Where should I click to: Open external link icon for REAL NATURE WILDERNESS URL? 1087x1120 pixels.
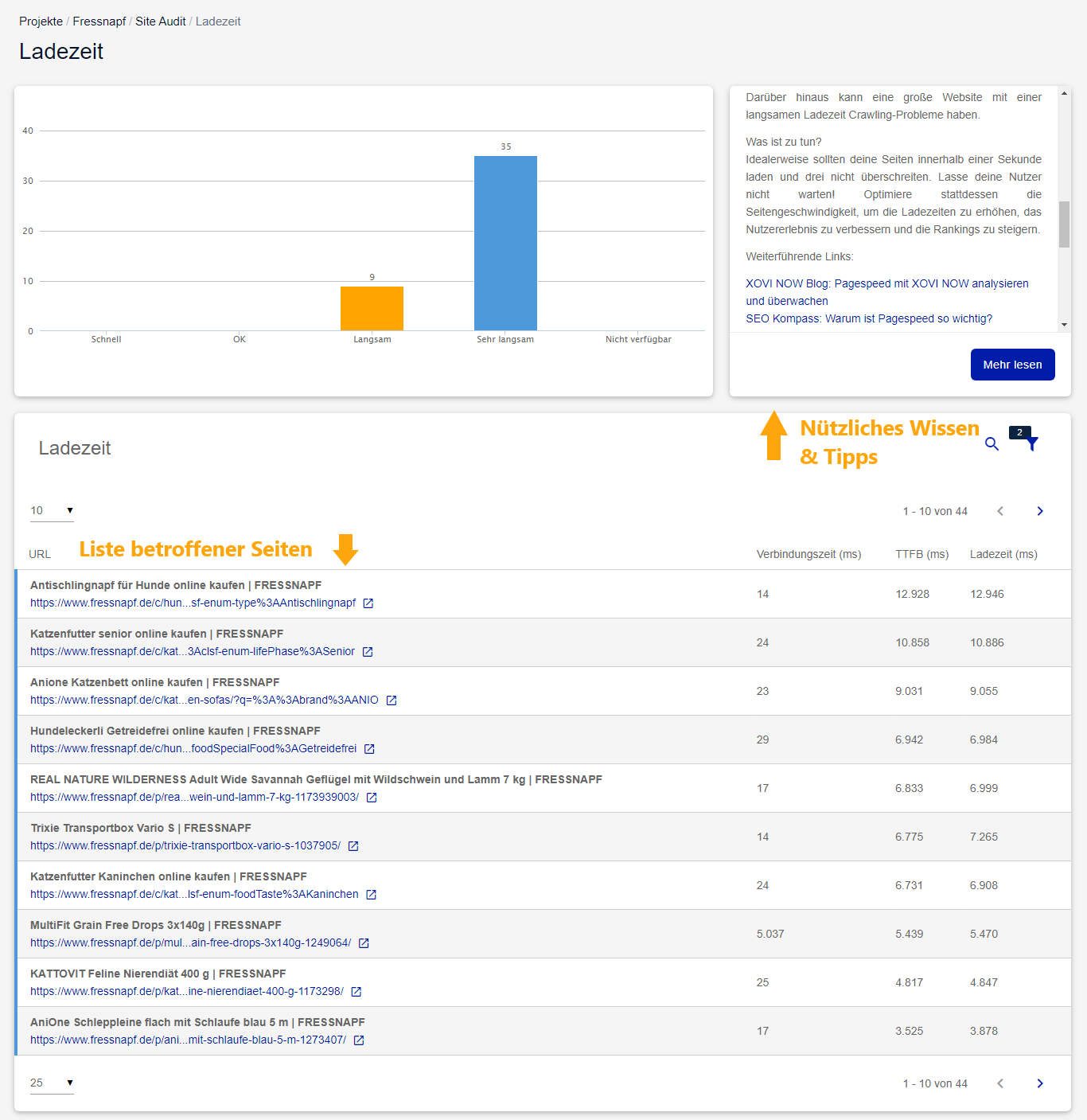(x=372, y=798)
